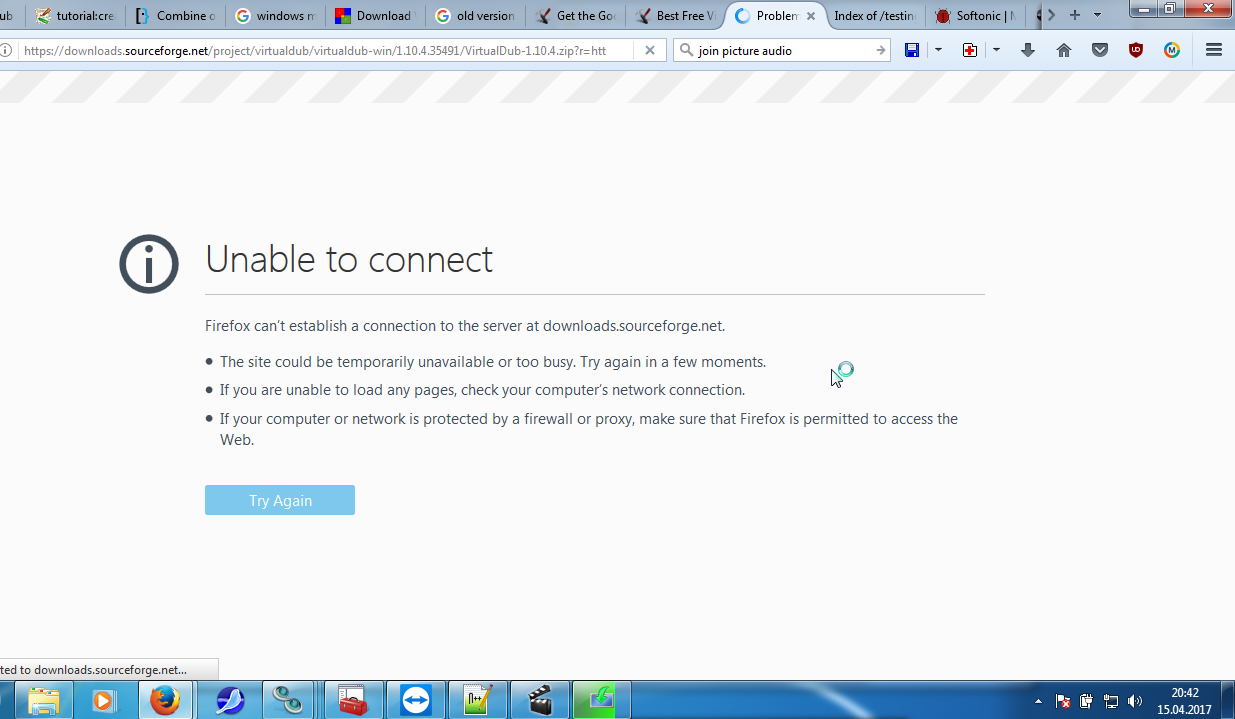Open the clapperboard video app in taskbar
This screenshot has height=719, width=1235.
pos(540,700)
